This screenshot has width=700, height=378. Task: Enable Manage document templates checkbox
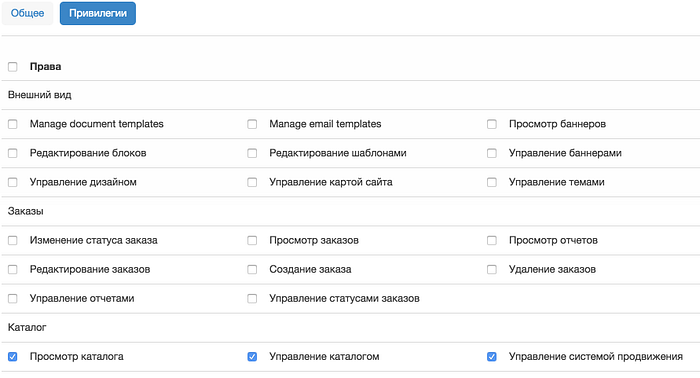coord(12,124)
